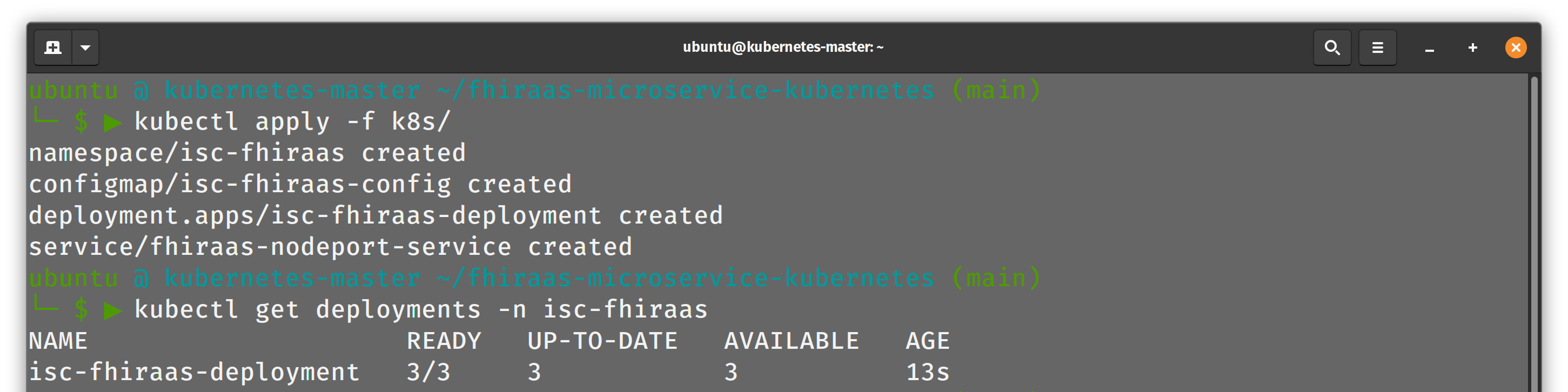Close the terminal with the orange button
The image size is (1568, 392).
1516,48
